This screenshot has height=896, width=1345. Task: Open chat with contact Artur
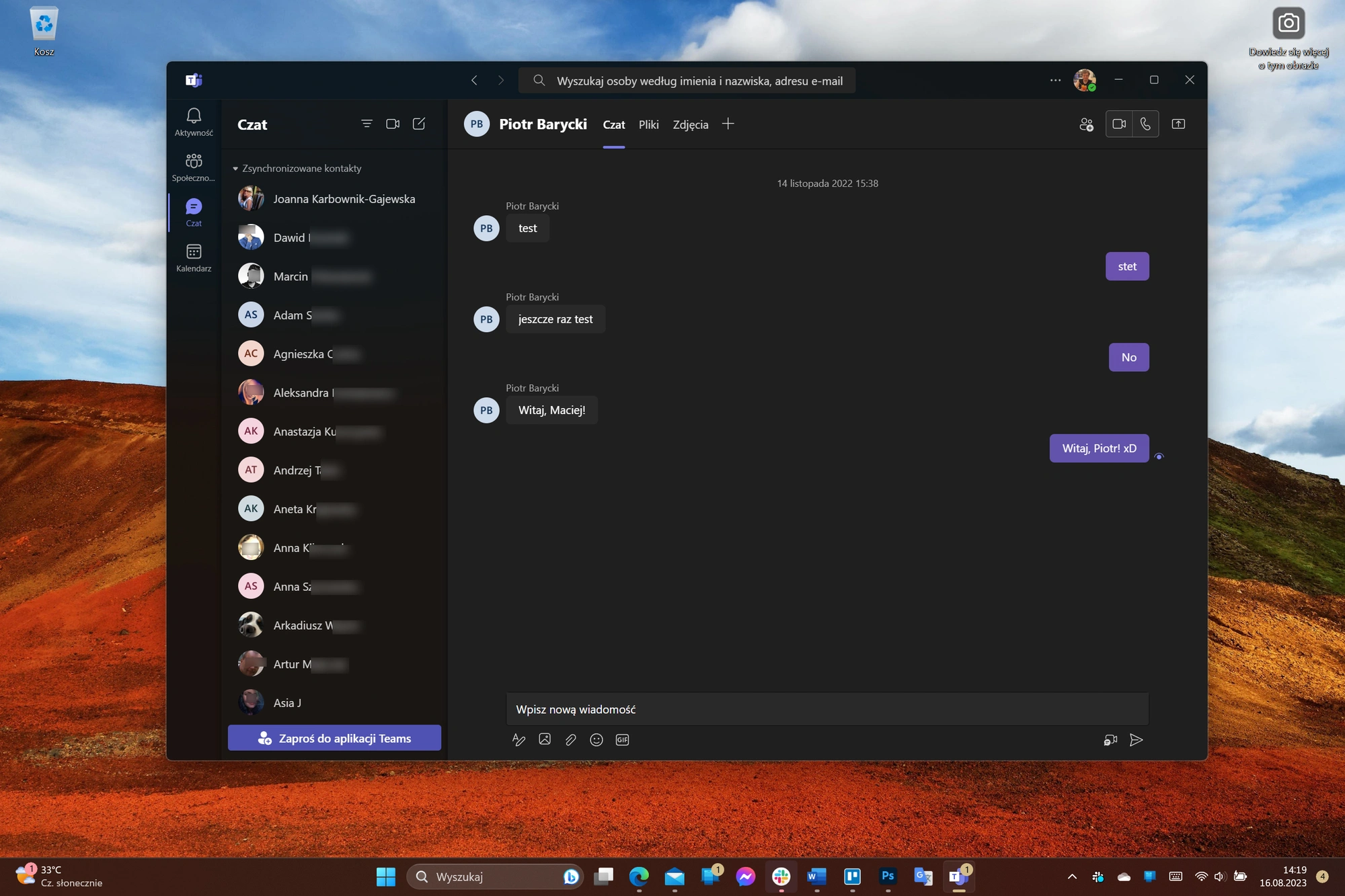click(x=334, y=664)
